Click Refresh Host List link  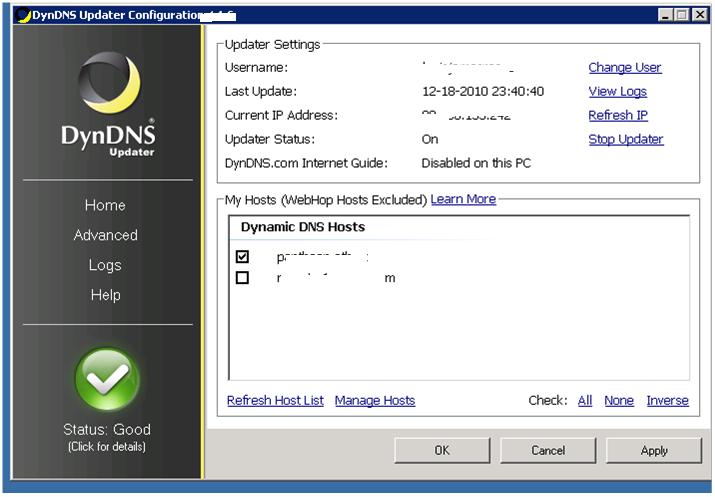[275, 400]
